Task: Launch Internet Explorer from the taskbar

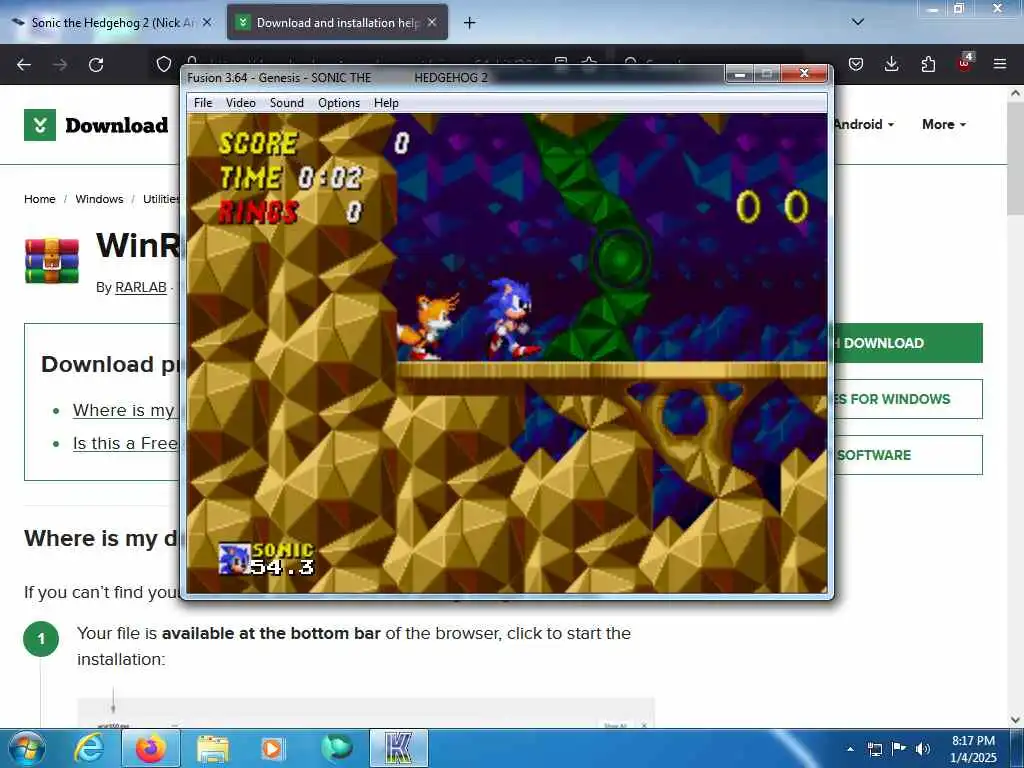Action: pyautogui.click(x=88, y=749)
